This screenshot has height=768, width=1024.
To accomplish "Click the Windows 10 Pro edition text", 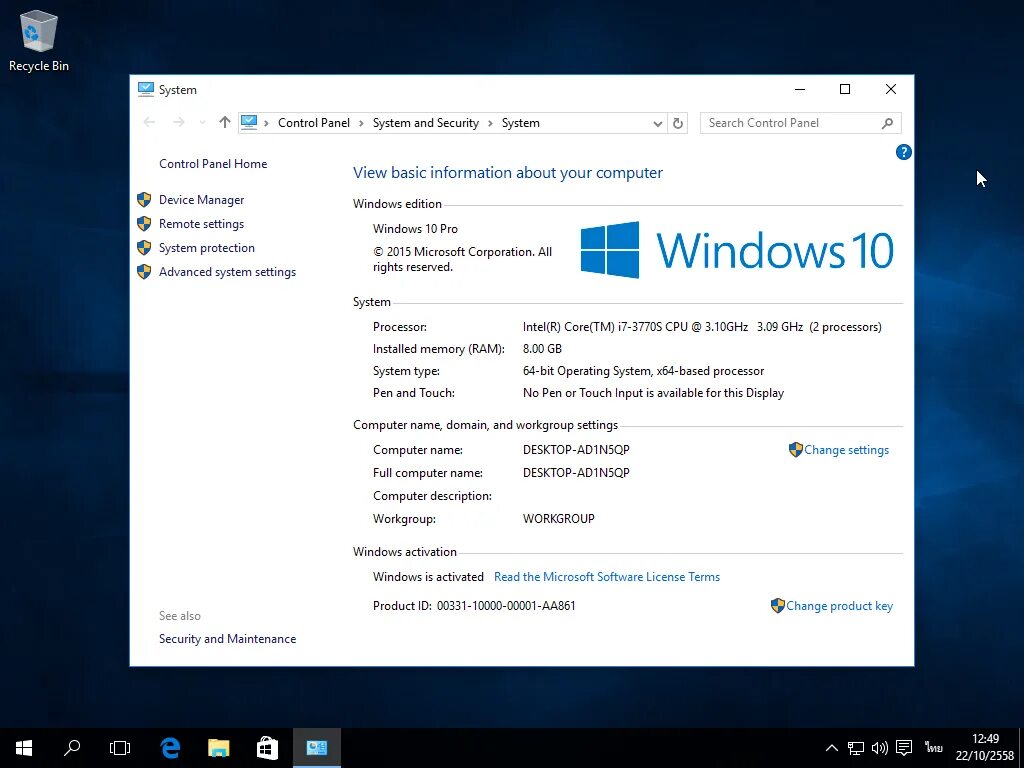I will (415, 229).
